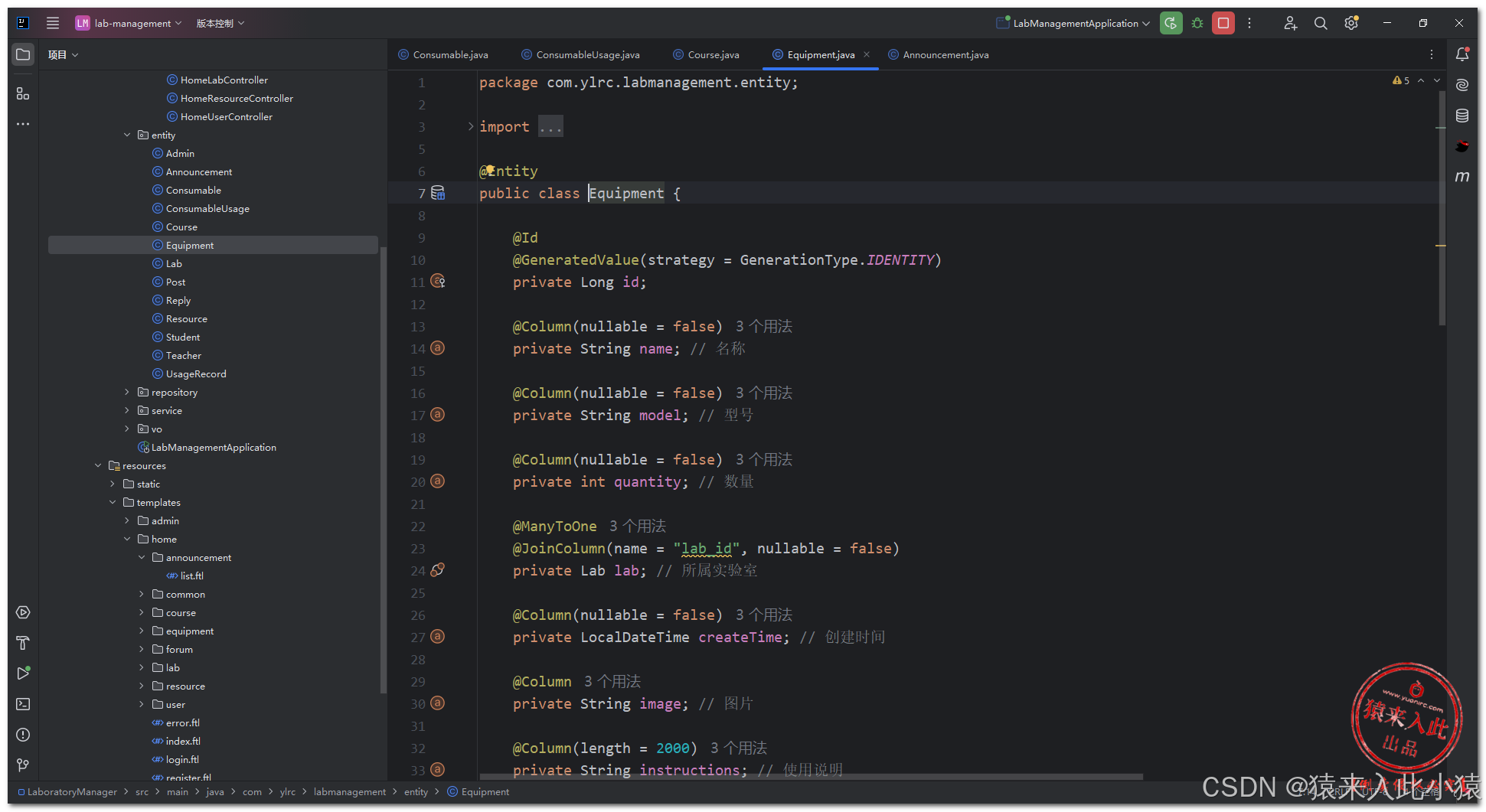The width and height of the screenshot is (1486, 812).
Task: Click LaboratoryManager in breadcrumb bar
Action: point(73,792)
